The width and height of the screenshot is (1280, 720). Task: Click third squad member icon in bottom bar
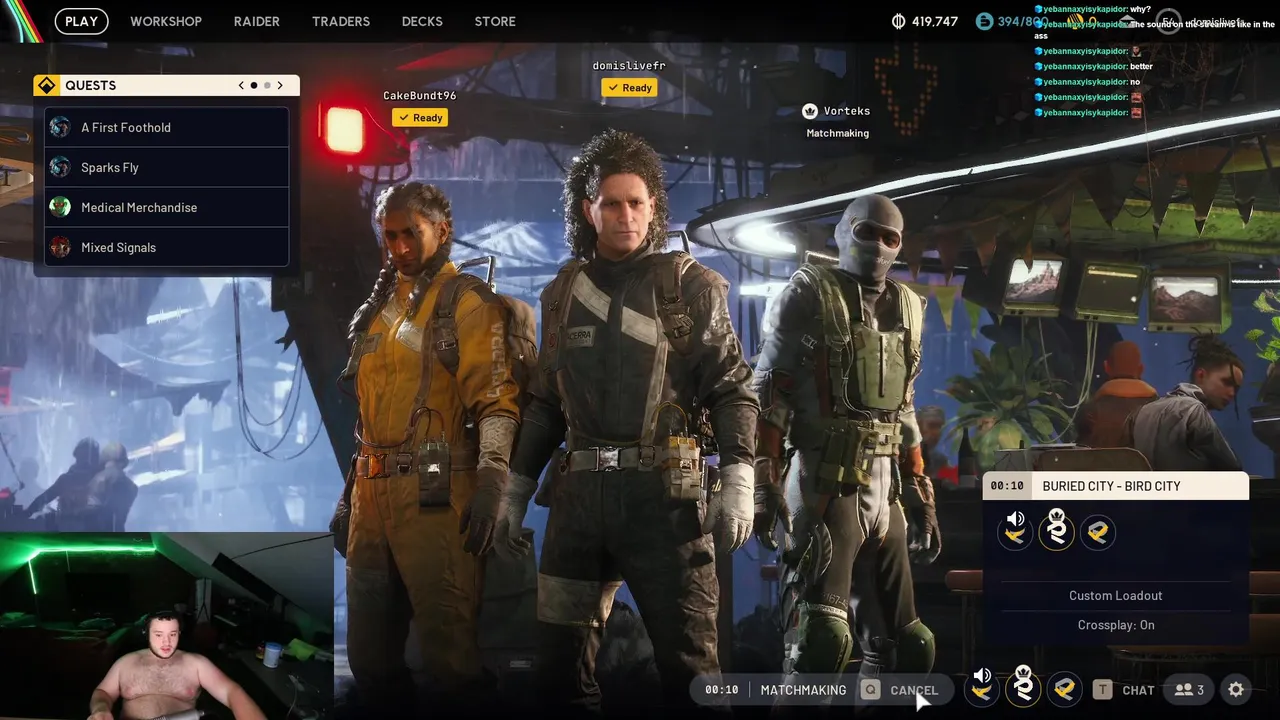[x=1065, y=688]
